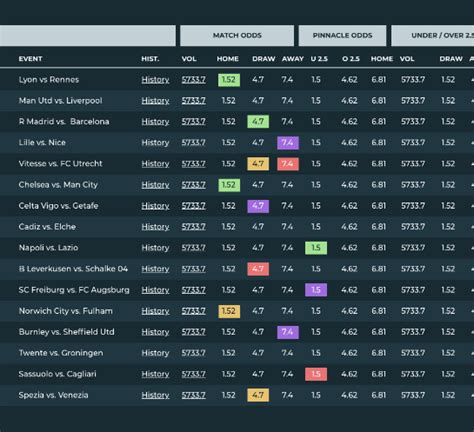Click green 1.52 home odds for Chelsea vs. Man City
Image resolution: width=474 pixels, height=432 pixels.
(x=229, y=185)
